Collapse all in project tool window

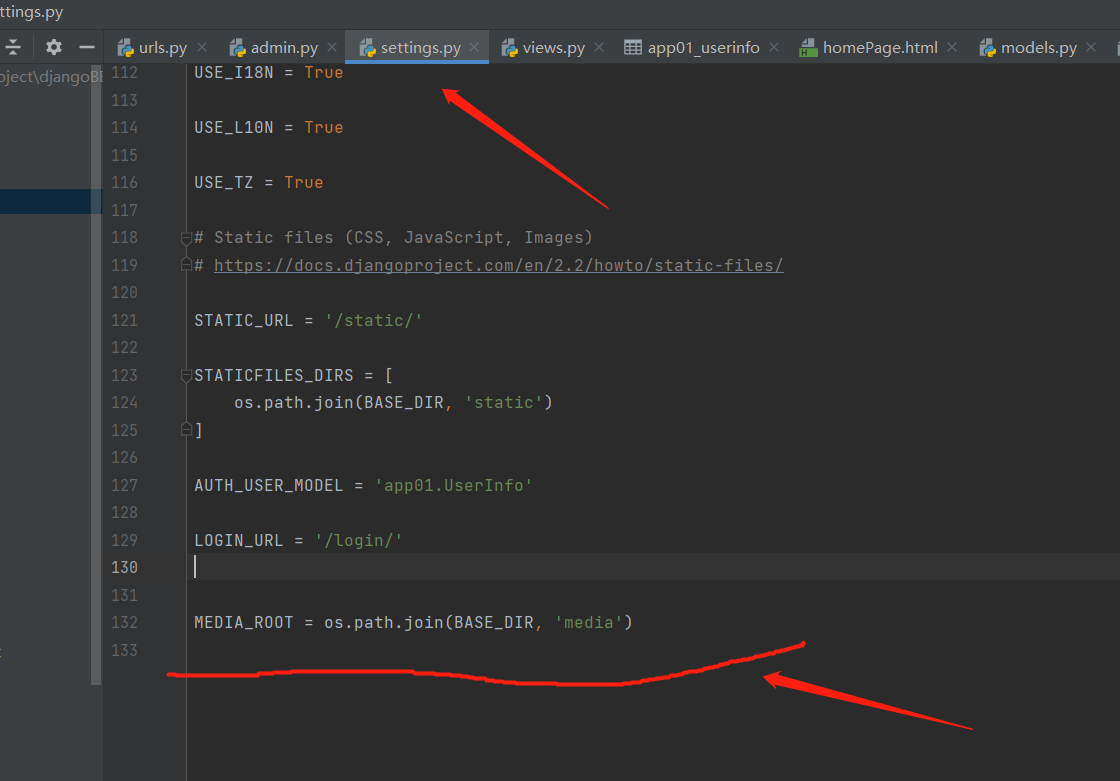point(13,47)
